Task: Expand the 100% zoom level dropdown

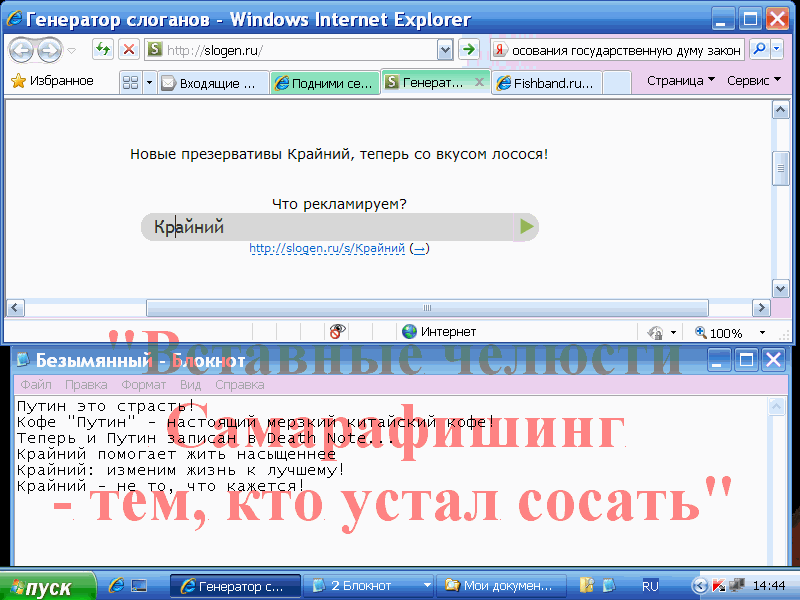Action: click(x=762, y=332)
